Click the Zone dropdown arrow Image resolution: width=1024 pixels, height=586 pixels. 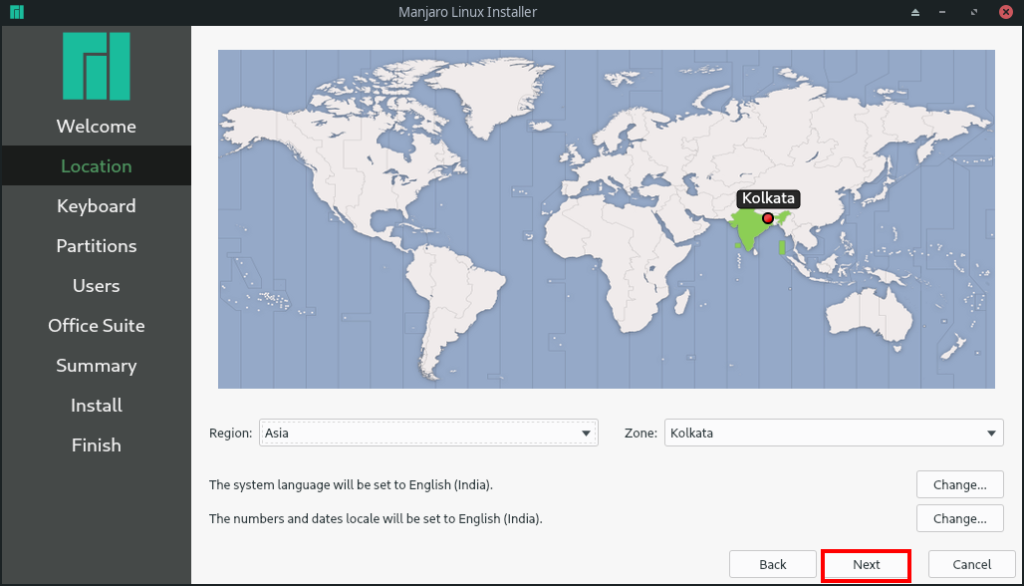pyautogui.click(x=991, y=433)
